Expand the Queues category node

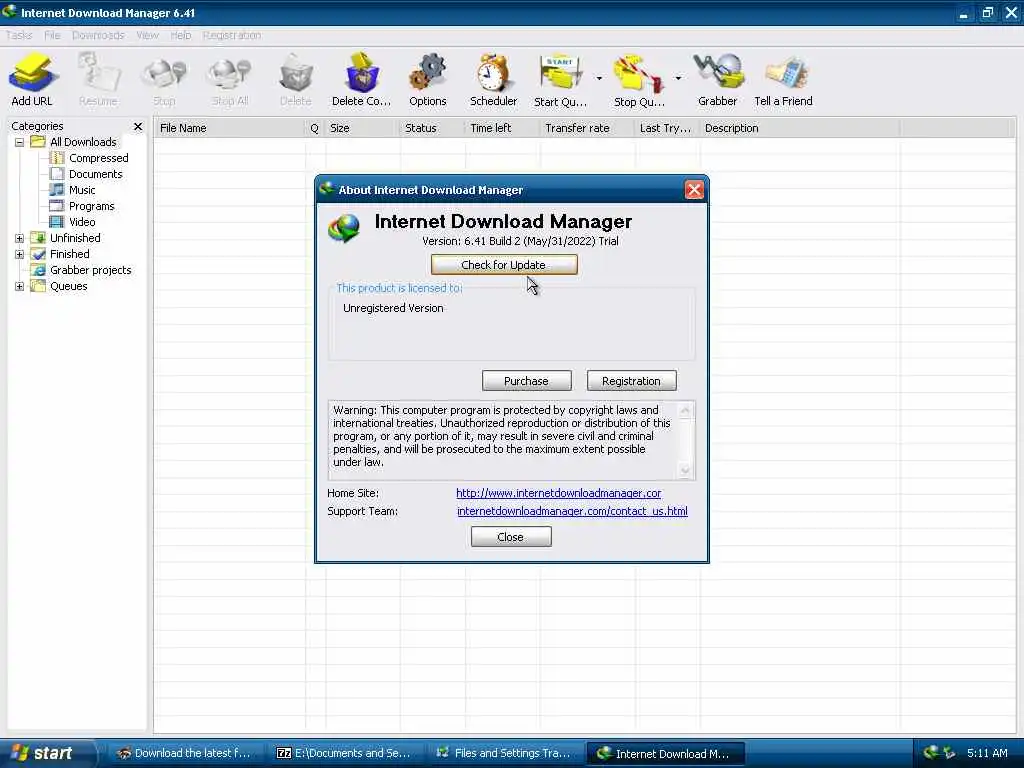click(20, 286)
